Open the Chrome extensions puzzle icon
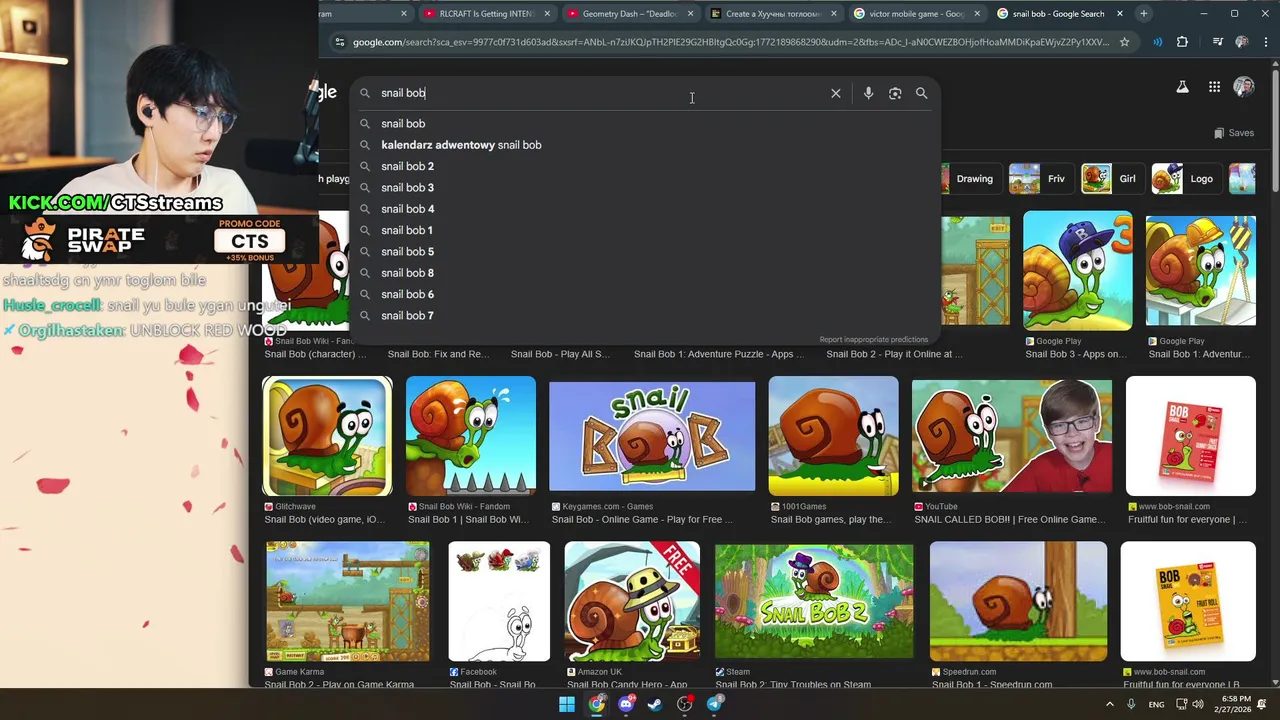Viewport: 1280px width, 720px height. [1182, 42]
